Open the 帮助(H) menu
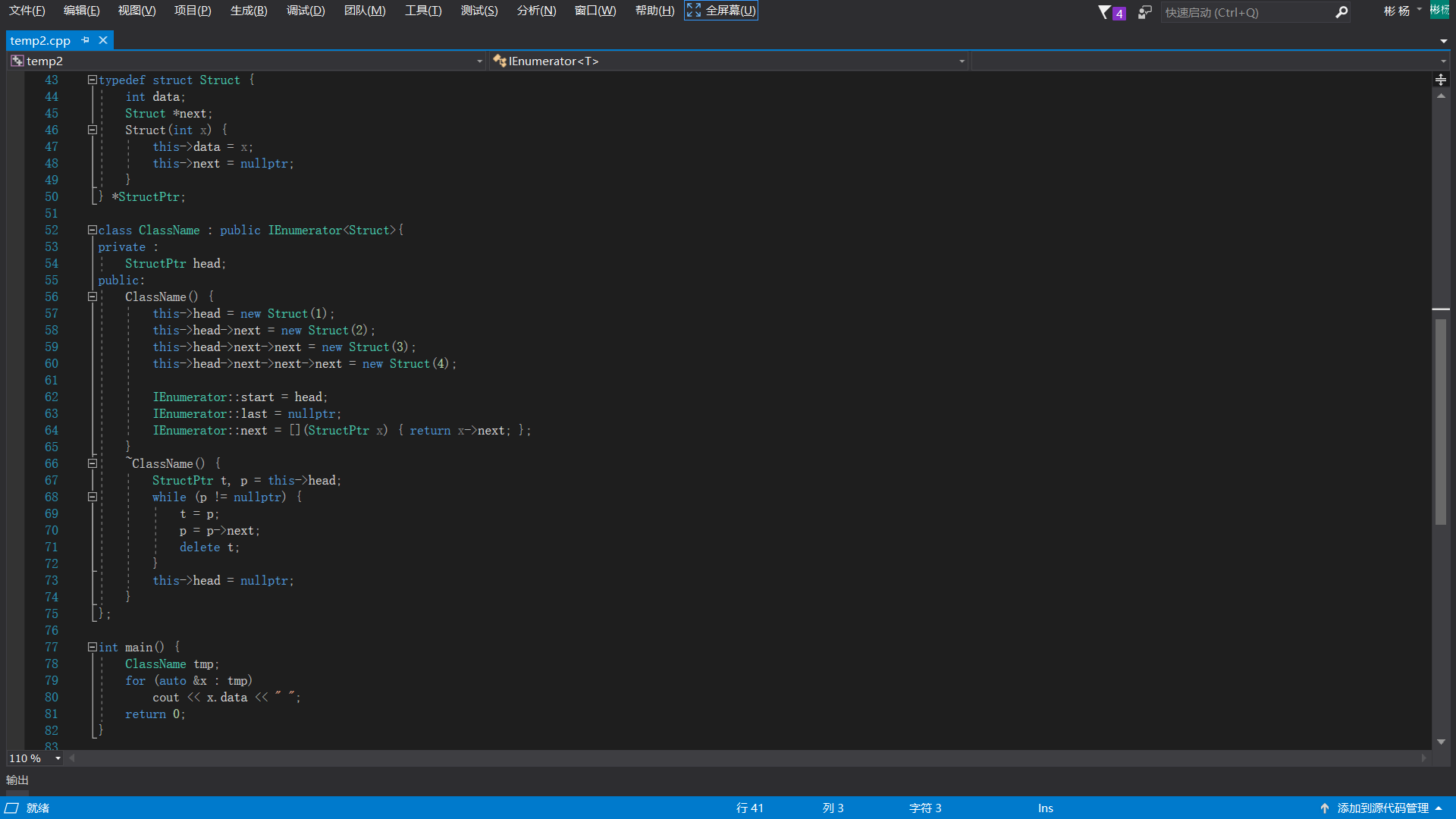1456x819 pixels. [x=654, y=11]
